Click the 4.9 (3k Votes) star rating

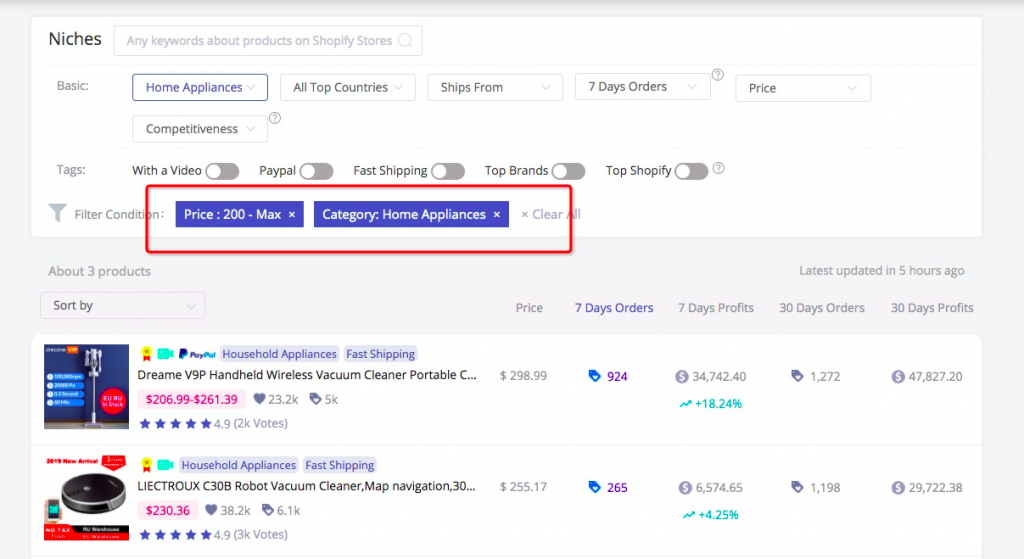click(214, 534)
